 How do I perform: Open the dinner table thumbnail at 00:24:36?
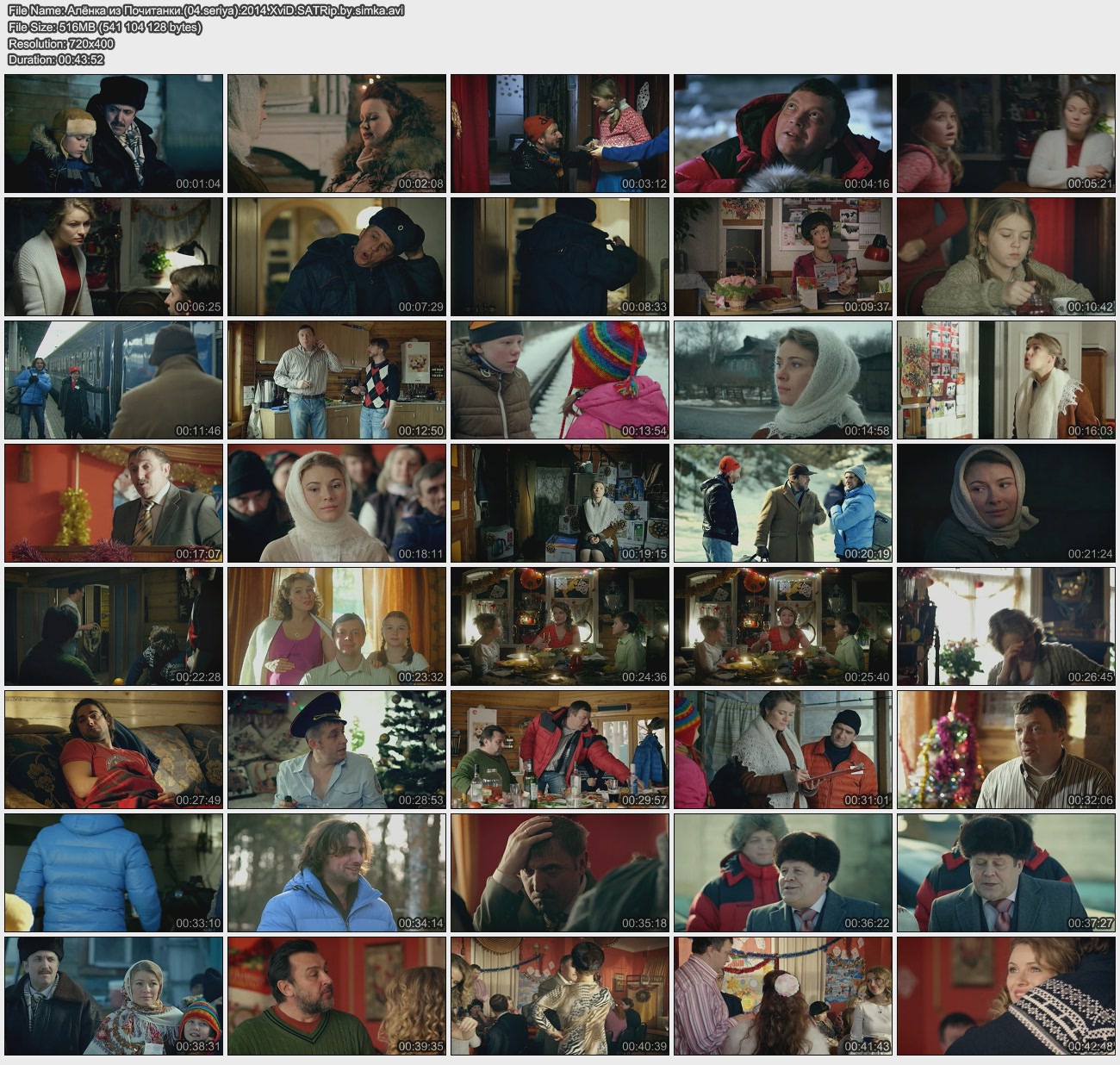pyautogui.click(x=559, y=626)
